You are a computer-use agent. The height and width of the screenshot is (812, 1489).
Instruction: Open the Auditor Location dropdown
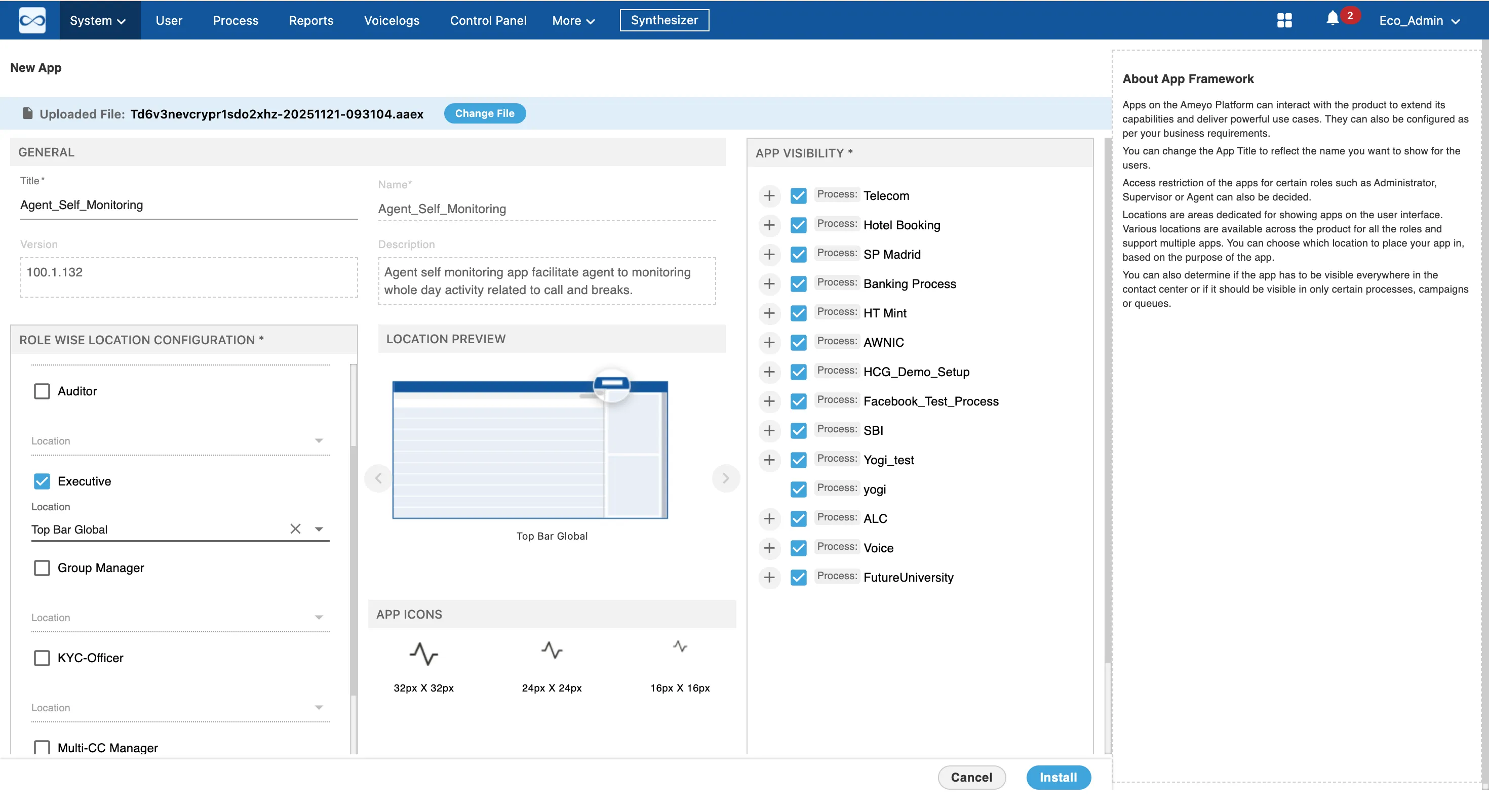point(180,441)
